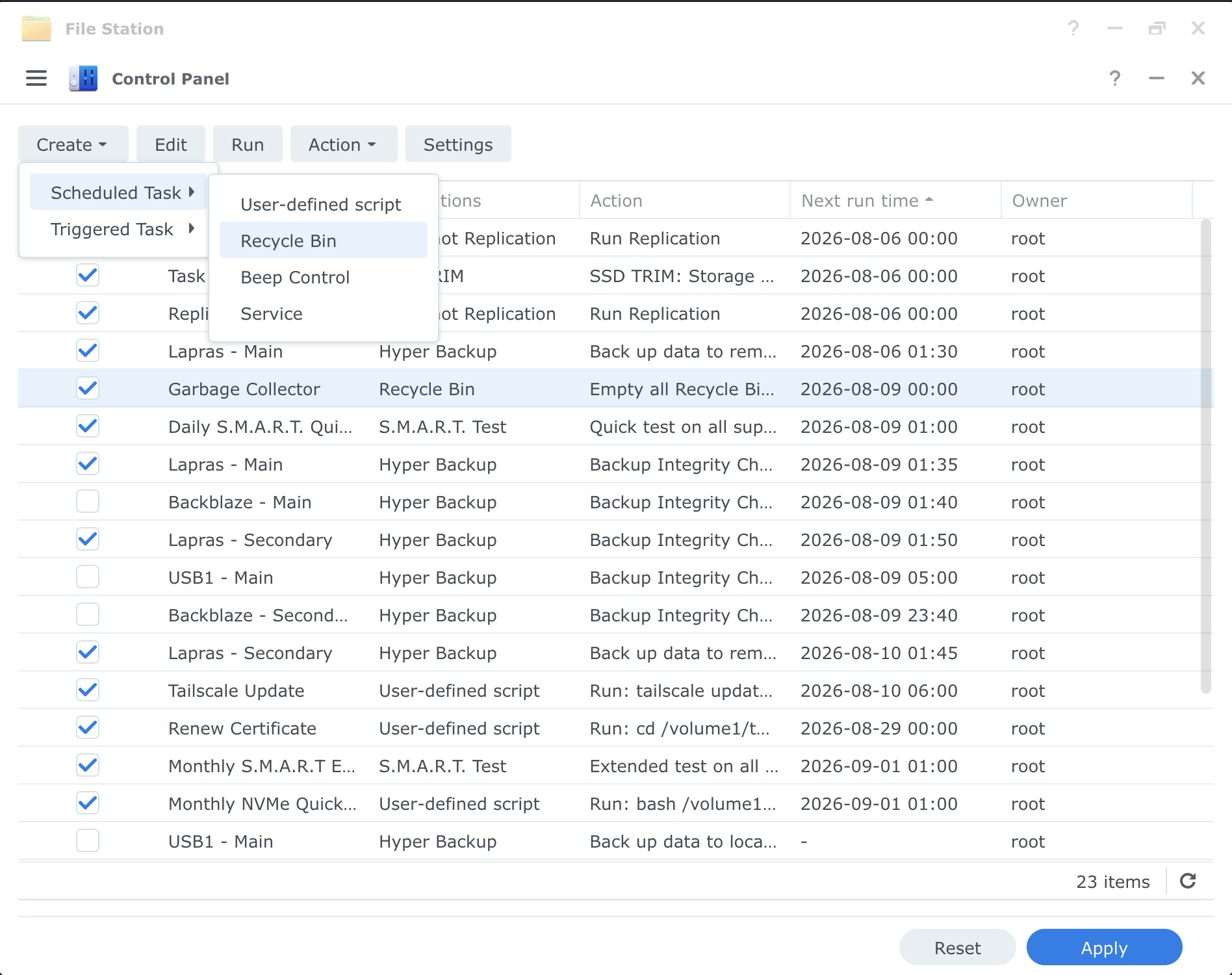1232x975 pixels.
Task: Click the Edit button
Action: click(171, 144)
